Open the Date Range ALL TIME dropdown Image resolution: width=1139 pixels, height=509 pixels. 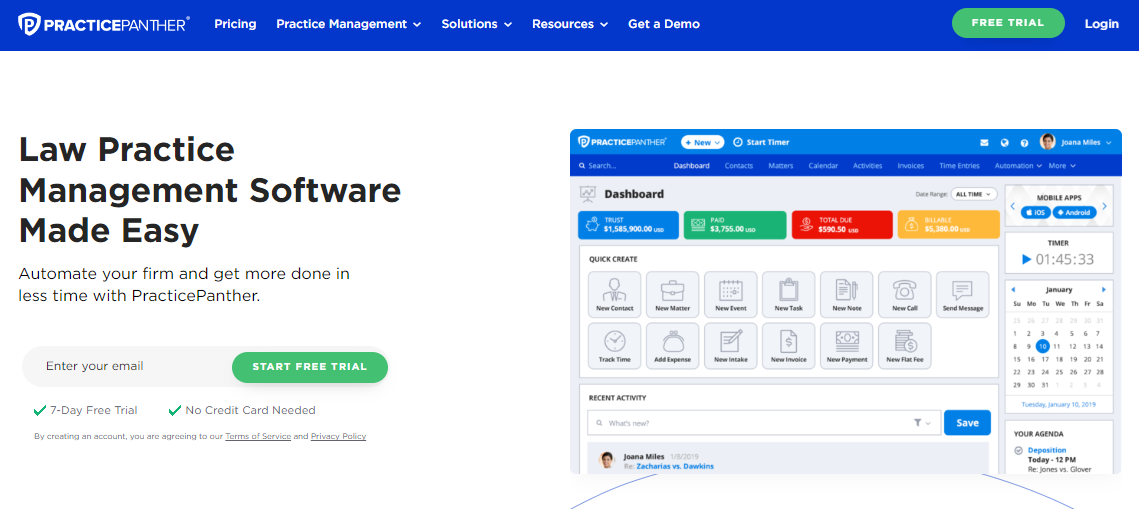(x=972, y=195)
